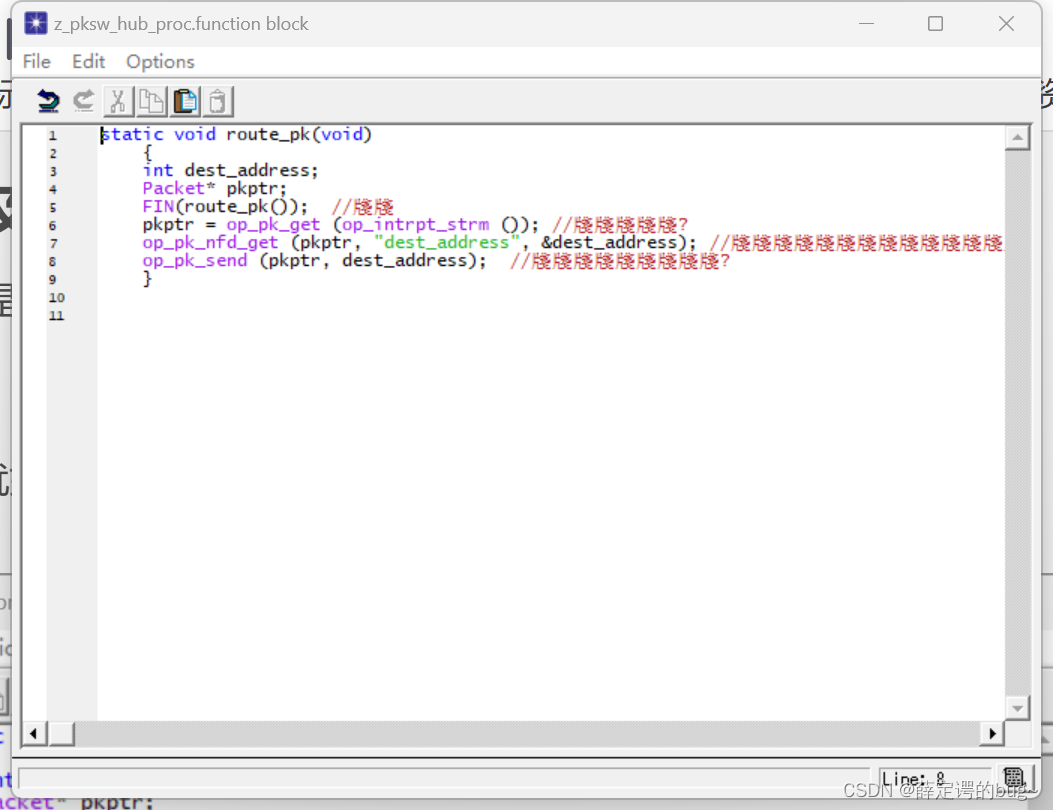Screen dimensions: 1053x810
Task: Click the vertical scrollbar down arrow
Action: 1017,707
